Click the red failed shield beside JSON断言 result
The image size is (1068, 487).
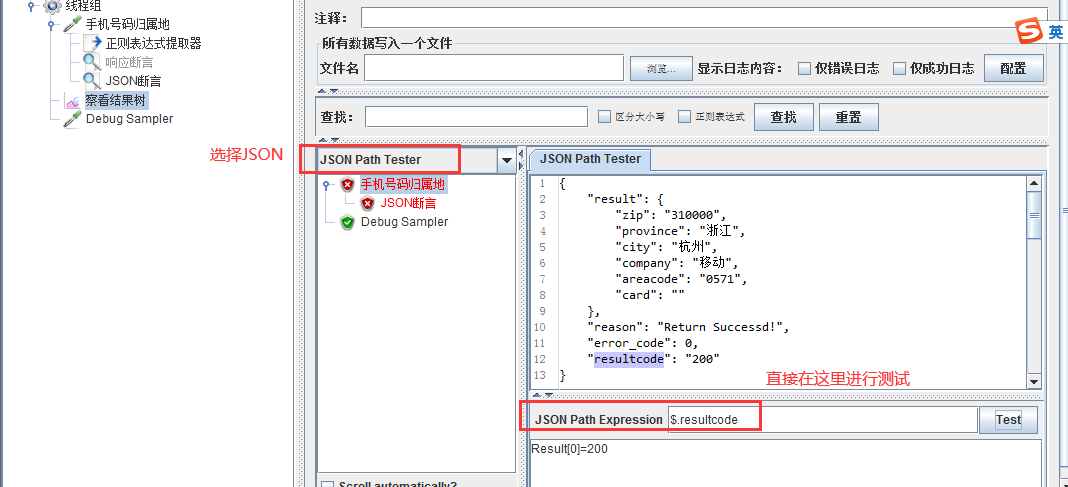tap(368, 203)
